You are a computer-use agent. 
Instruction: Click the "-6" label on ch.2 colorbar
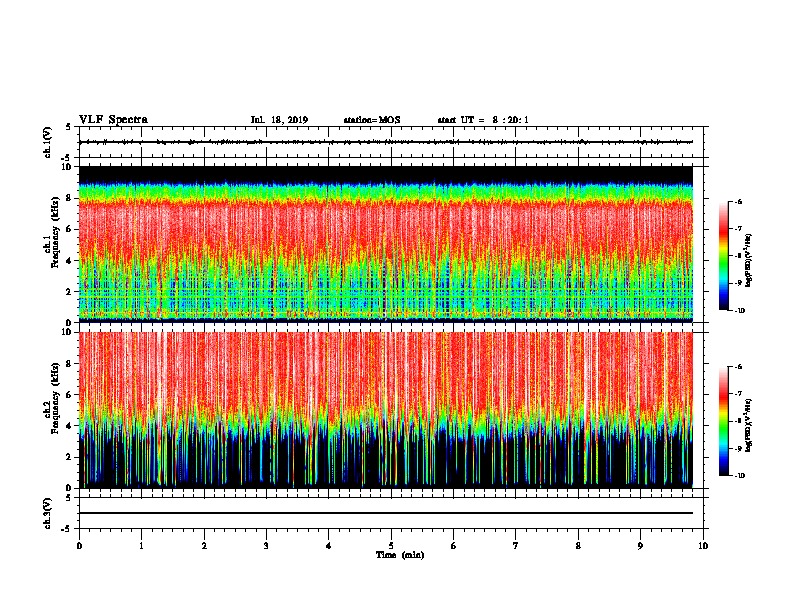738,367
